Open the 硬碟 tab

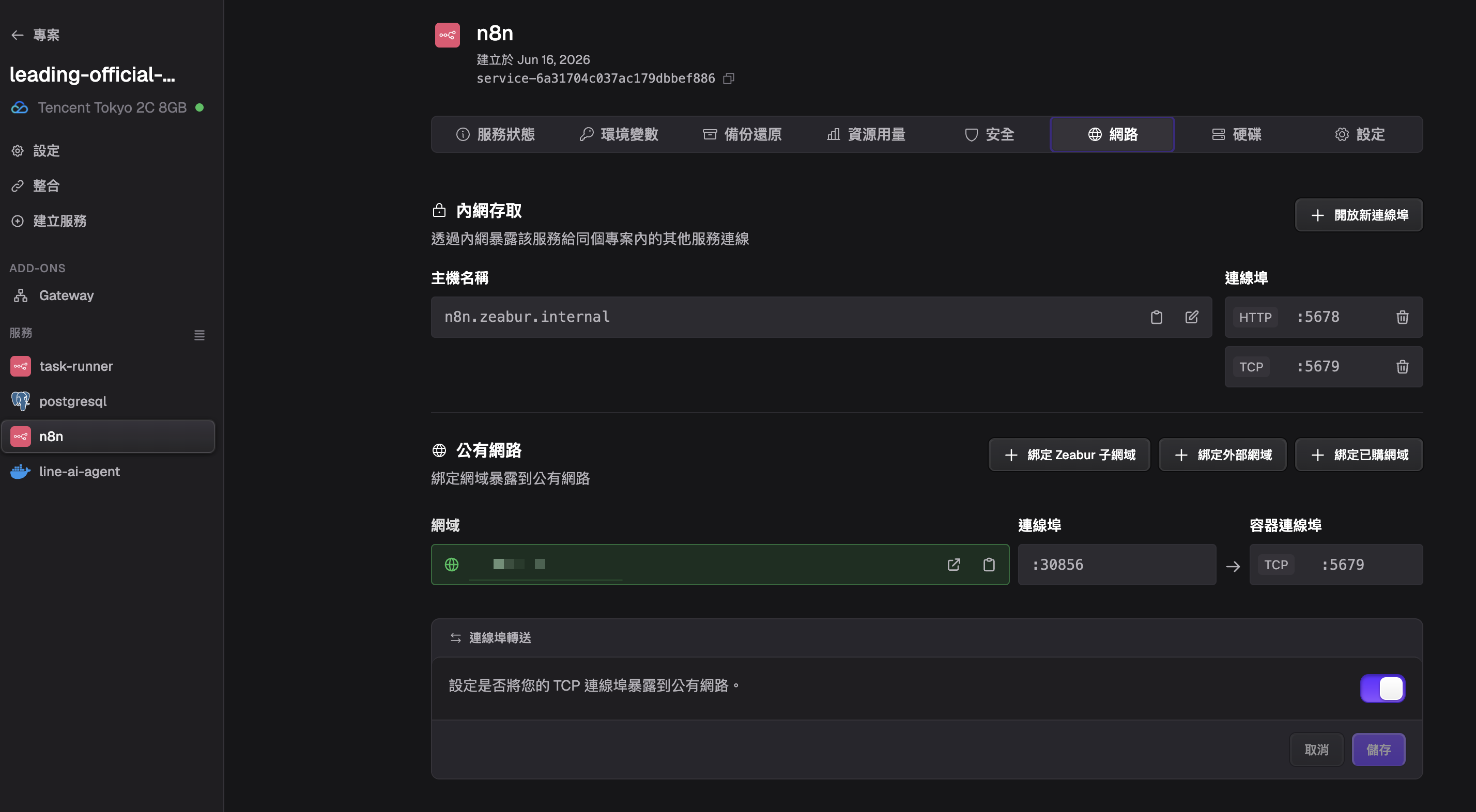point(1236,135)
